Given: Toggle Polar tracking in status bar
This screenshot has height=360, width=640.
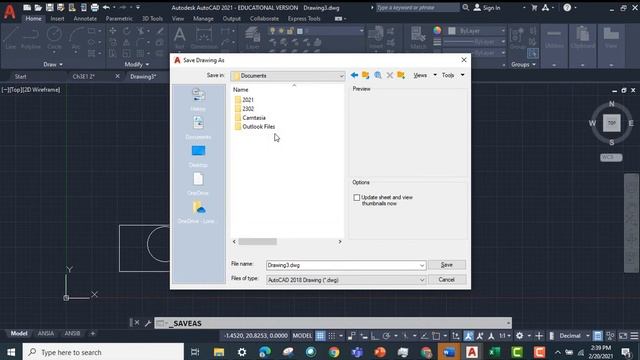Looking at the screenshot, I should [386, 336].
